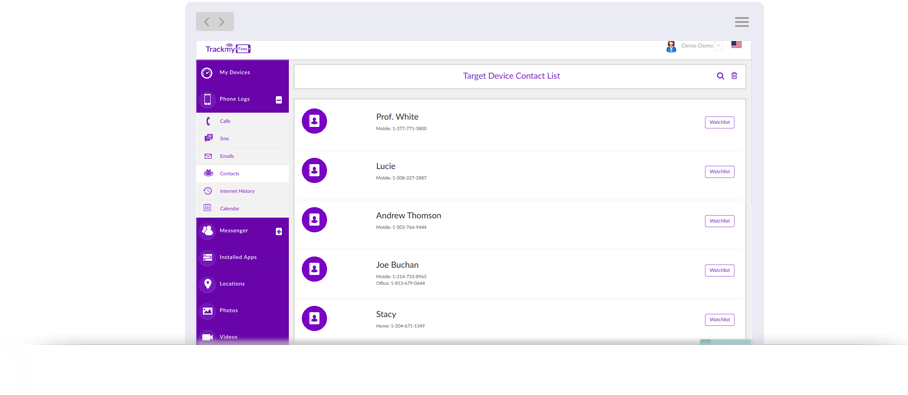Screen dimensions: 908x395
Task: Click the browser back arrow
Action: pos(207,22)
